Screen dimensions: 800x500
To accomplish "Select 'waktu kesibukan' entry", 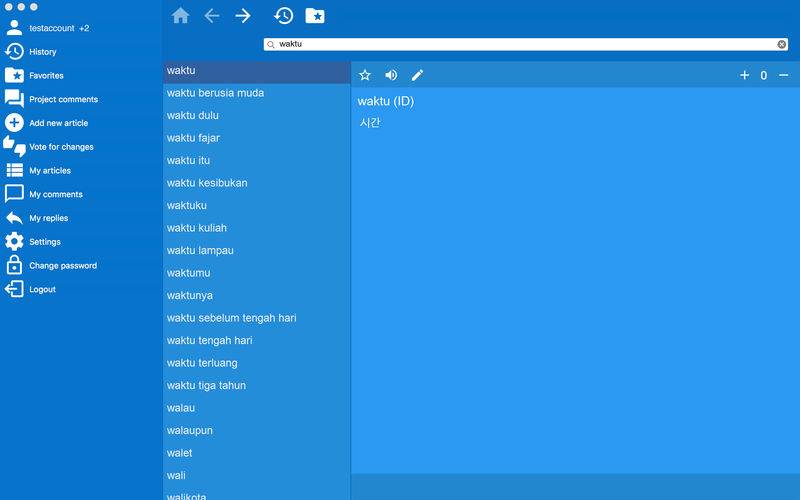I will coord(257,183).
